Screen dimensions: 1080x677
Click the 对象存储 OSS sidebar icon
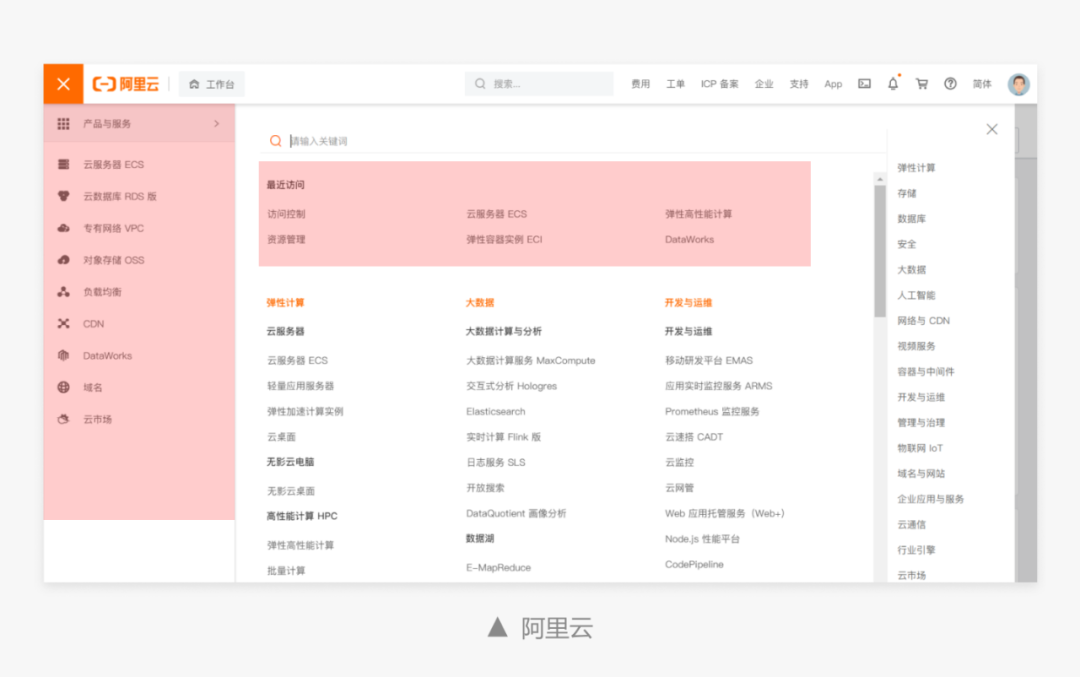click(x=63, y=260)
